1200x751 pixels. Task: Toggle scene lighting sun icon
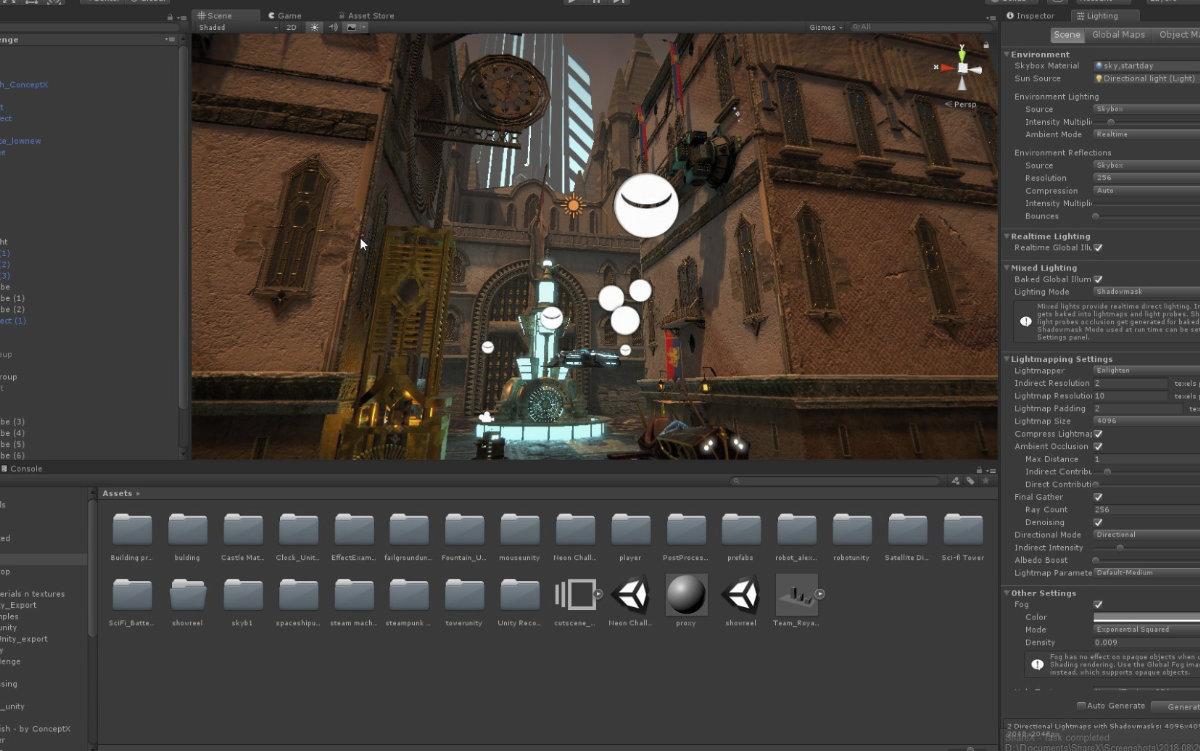pyautogui.click(x=314, y=28)
